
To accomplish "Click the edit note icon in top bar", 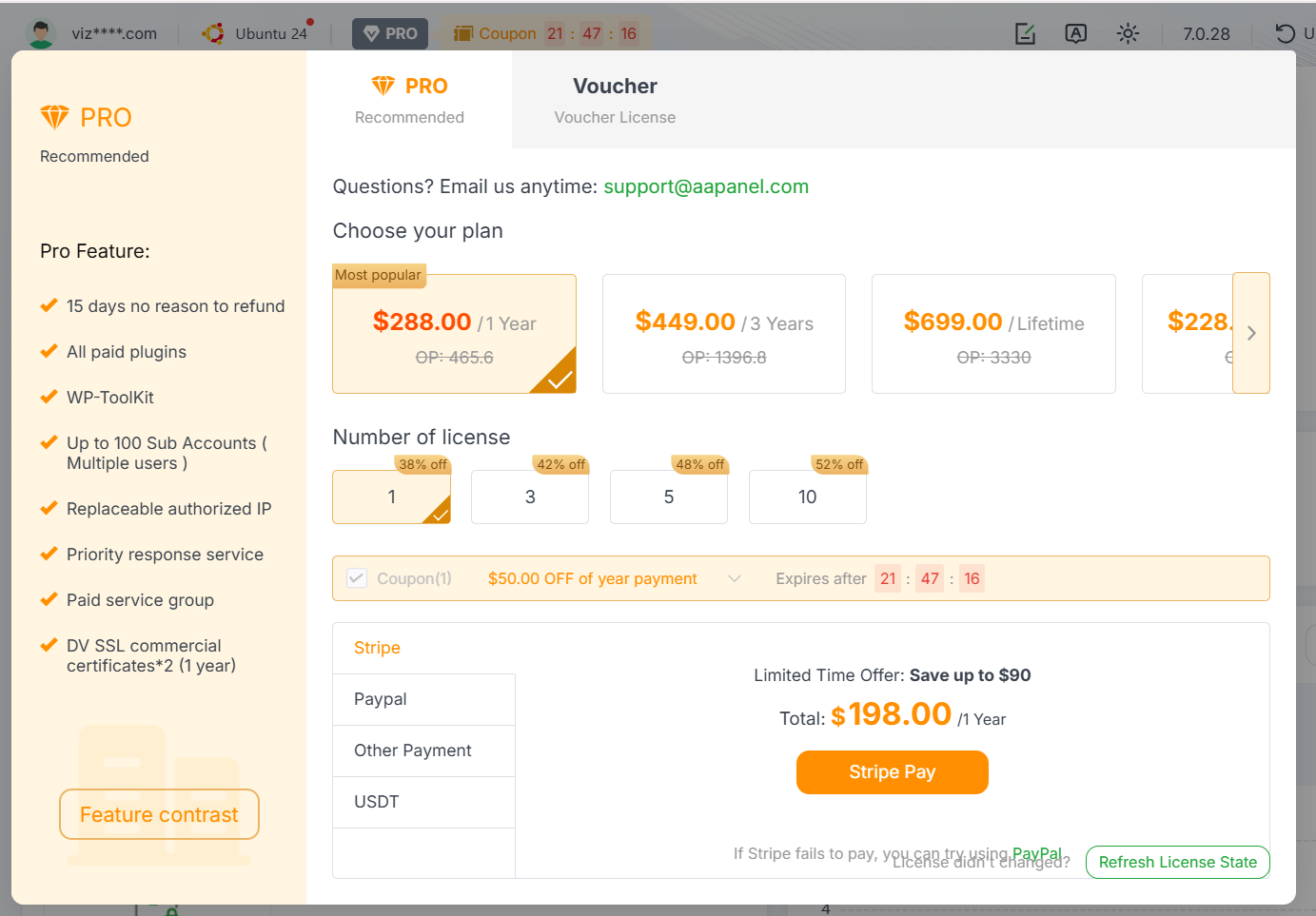I will click(1025, 33).
